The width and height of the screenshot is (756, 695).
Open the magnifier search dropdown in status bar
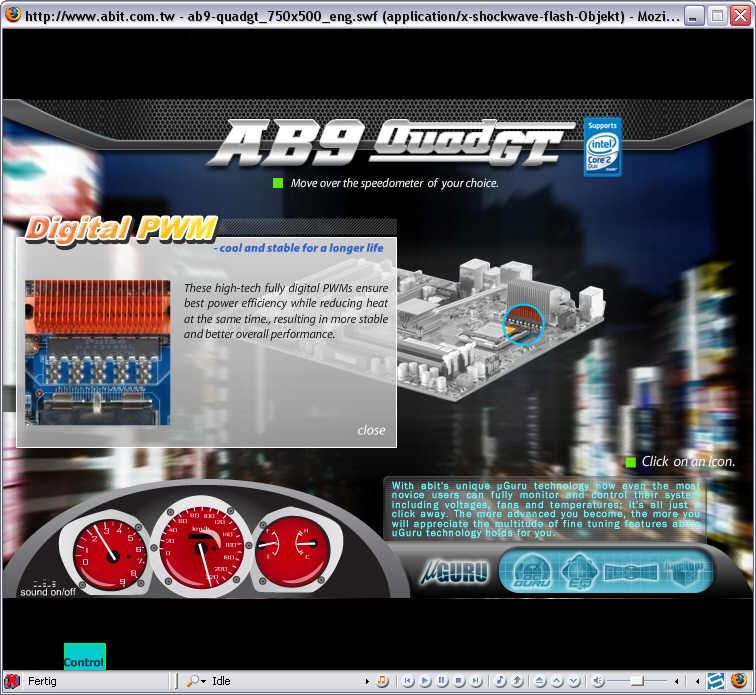(x=196, y=681)
